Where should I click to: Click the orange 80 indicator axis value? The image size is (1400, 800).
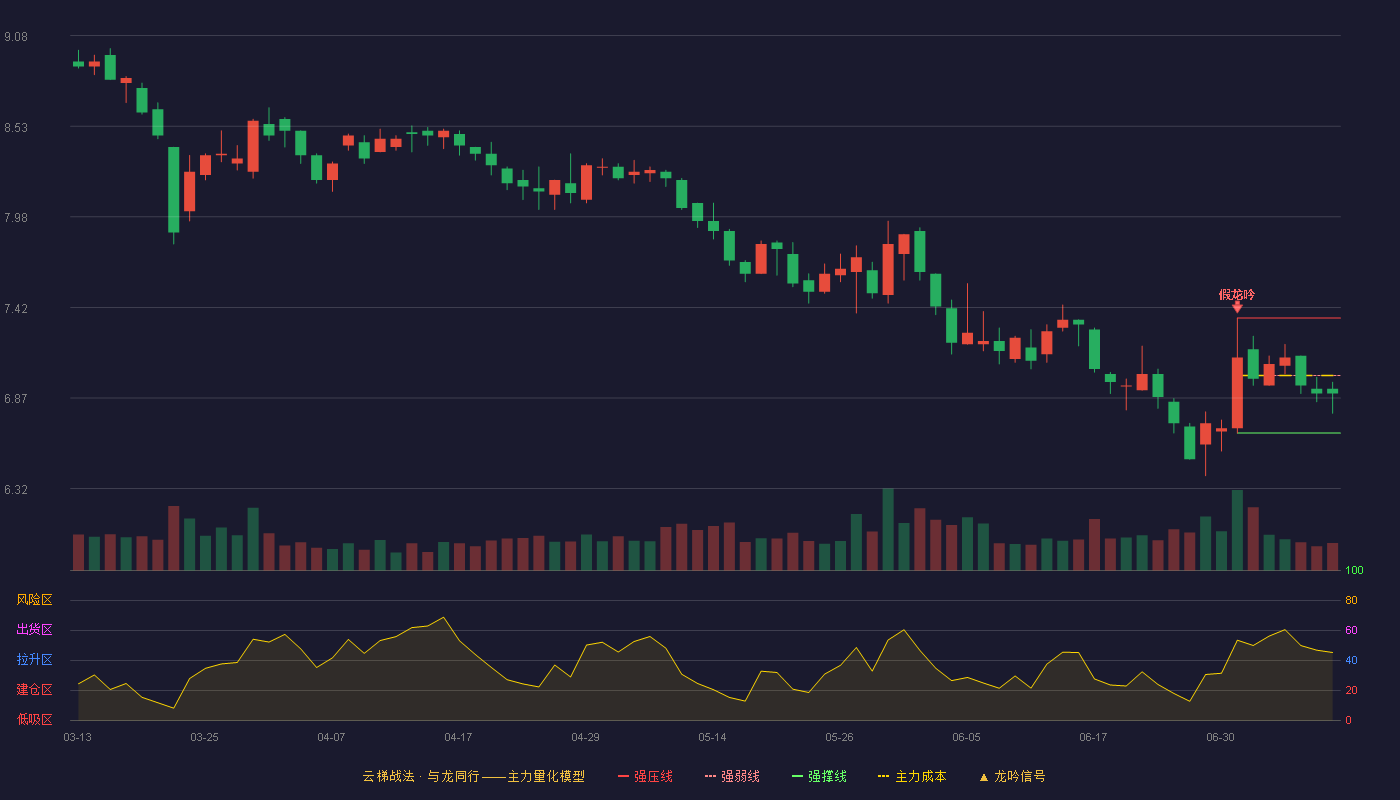(x=1351, y=600)
